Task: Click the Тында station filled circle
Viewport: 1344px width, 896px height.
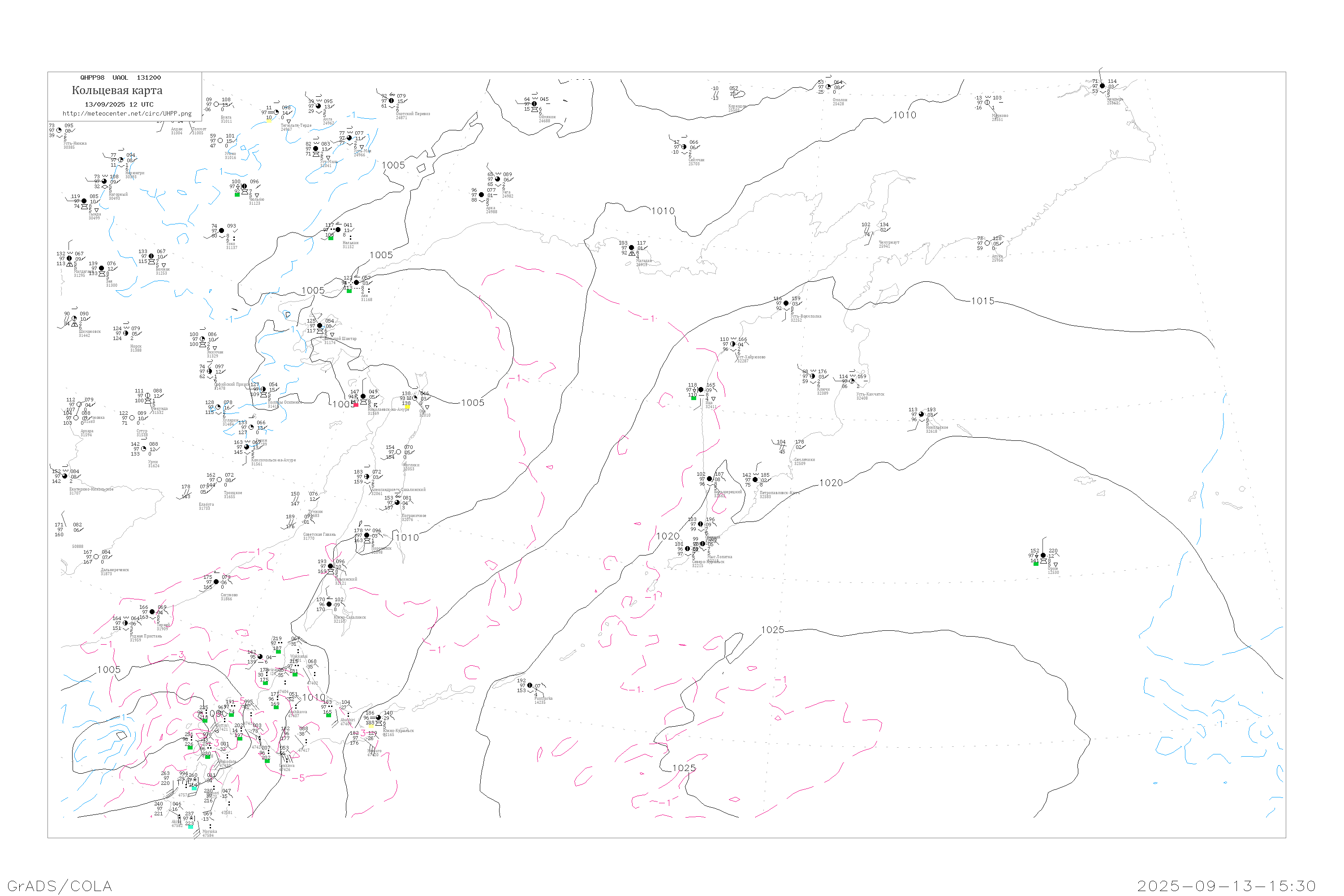Action: (x=84, y=201)
